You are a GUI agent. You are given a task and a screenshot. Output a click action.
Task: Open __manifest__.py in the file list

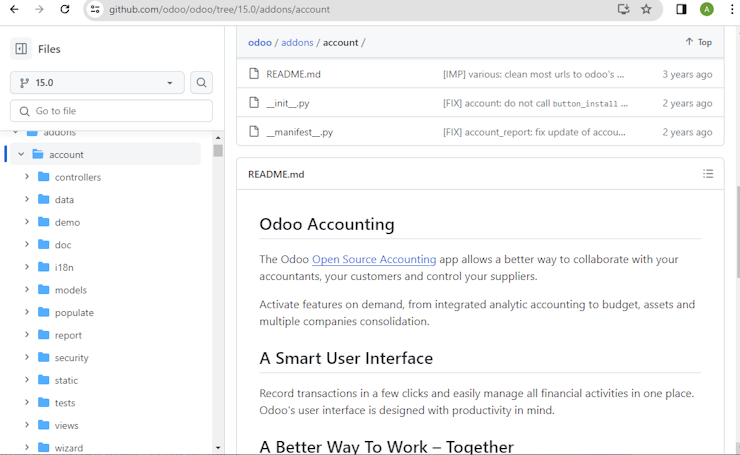(300, 132)
